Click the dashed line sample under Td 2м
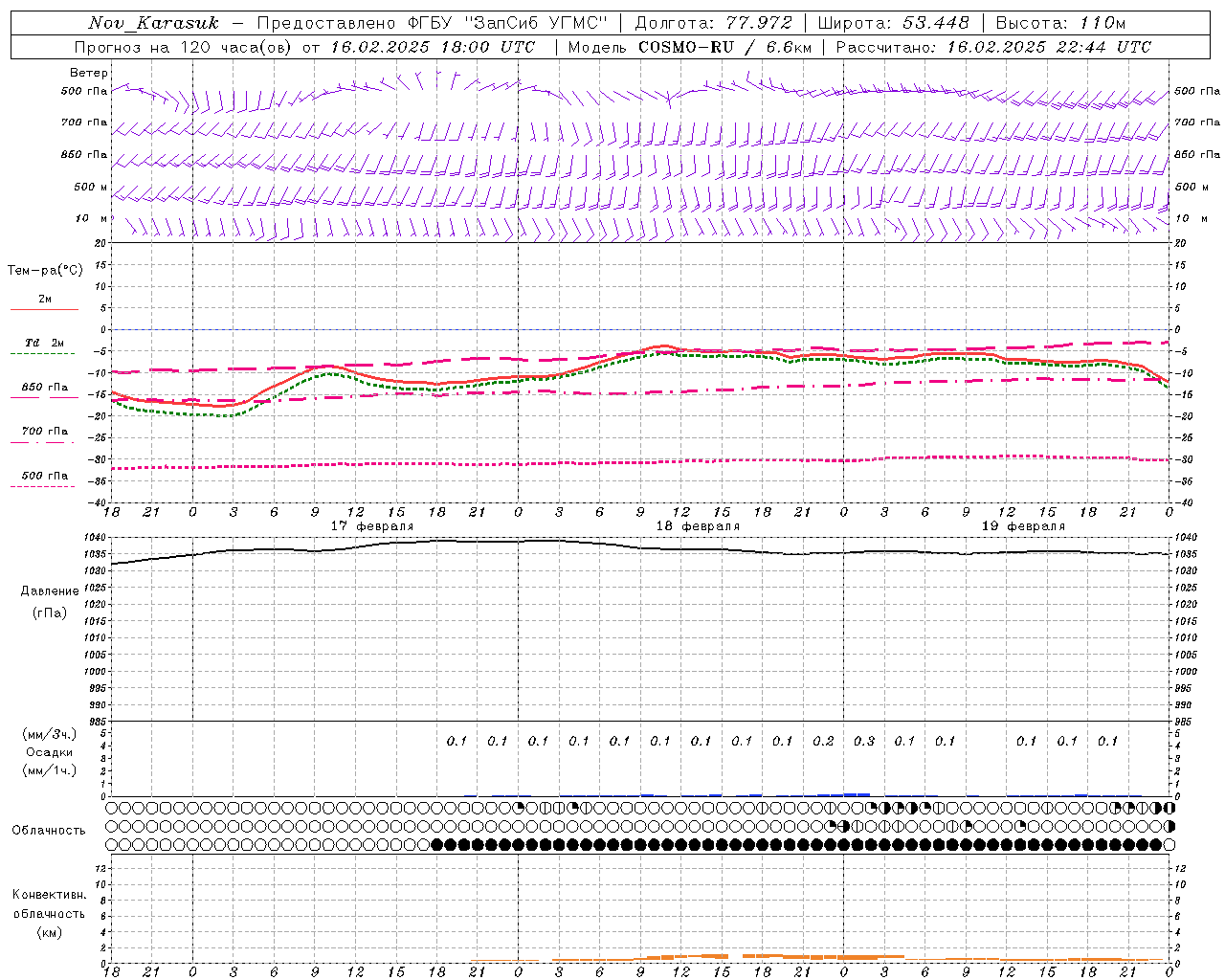The height and width of the screenshot is (980, 1225). pos(42,354)
